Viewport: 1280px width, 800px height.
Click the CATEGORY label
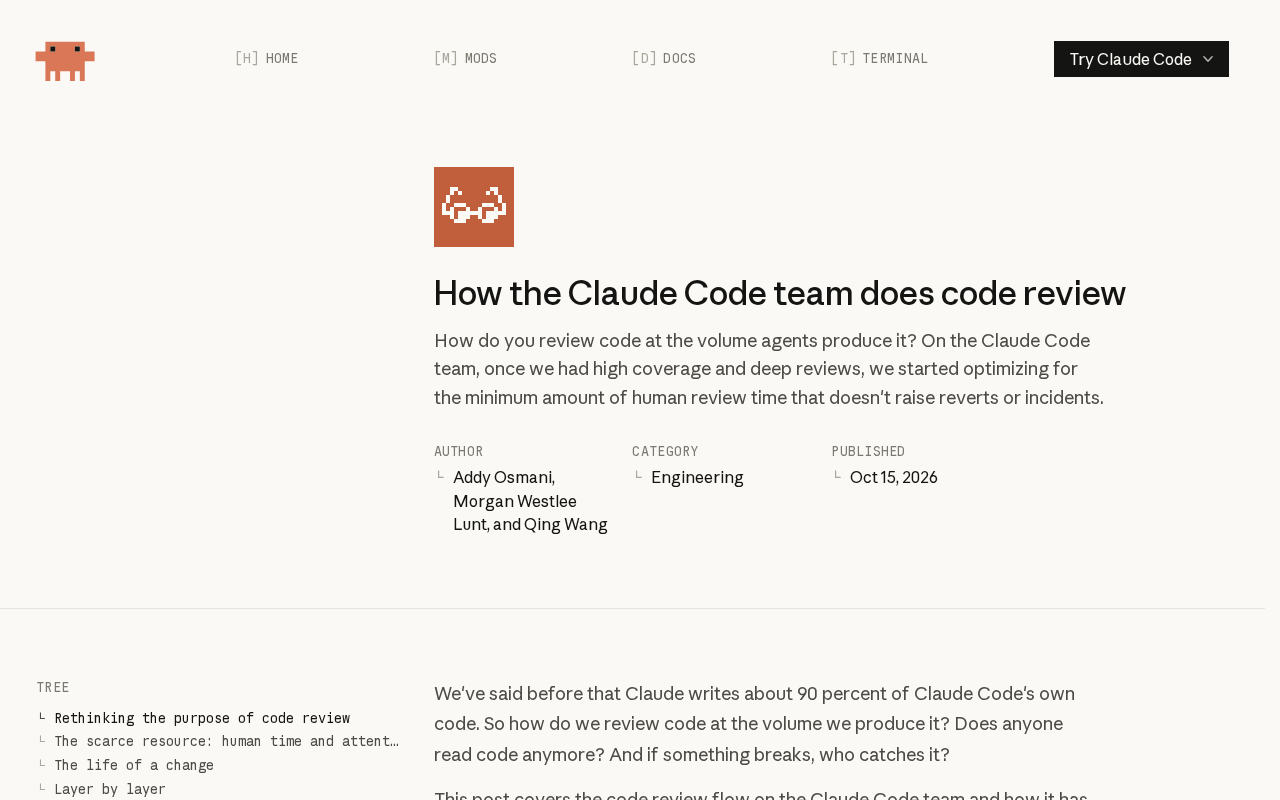(665, 451)
